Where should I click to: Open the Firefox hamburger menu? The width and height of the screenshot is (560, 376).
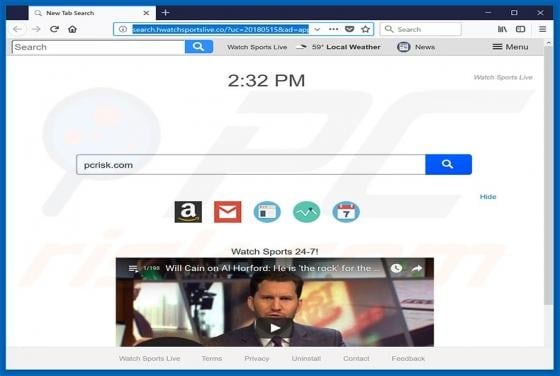pyautogui.click(x=542, y=29)
